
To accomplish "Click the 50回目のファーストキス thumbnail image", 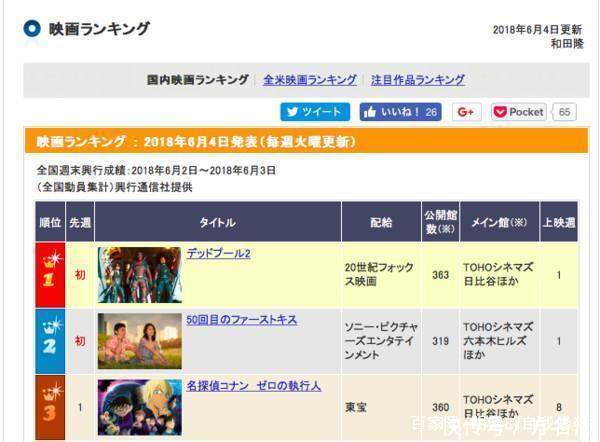I will pyautogui.click(x=140, y=341).
